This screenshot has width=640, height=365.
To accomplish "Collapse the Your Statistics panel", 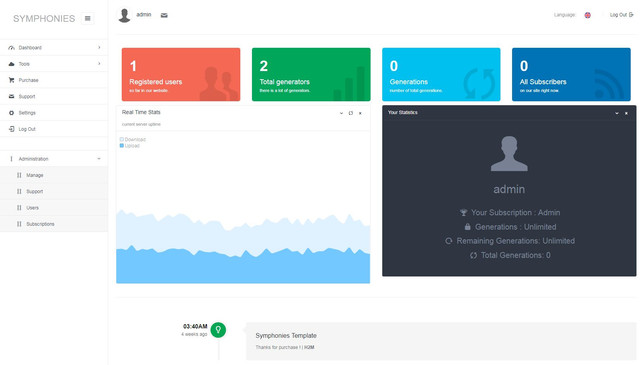I will [x=617, y=113].
